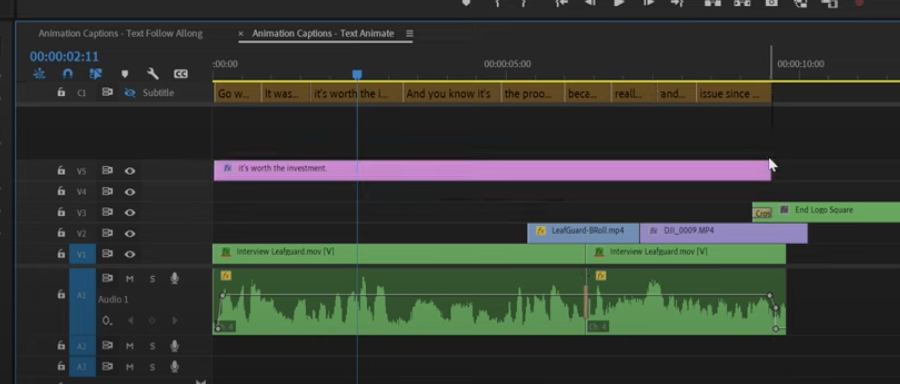Open Audio 1 keyframe options dropdown

coord(107,320)
